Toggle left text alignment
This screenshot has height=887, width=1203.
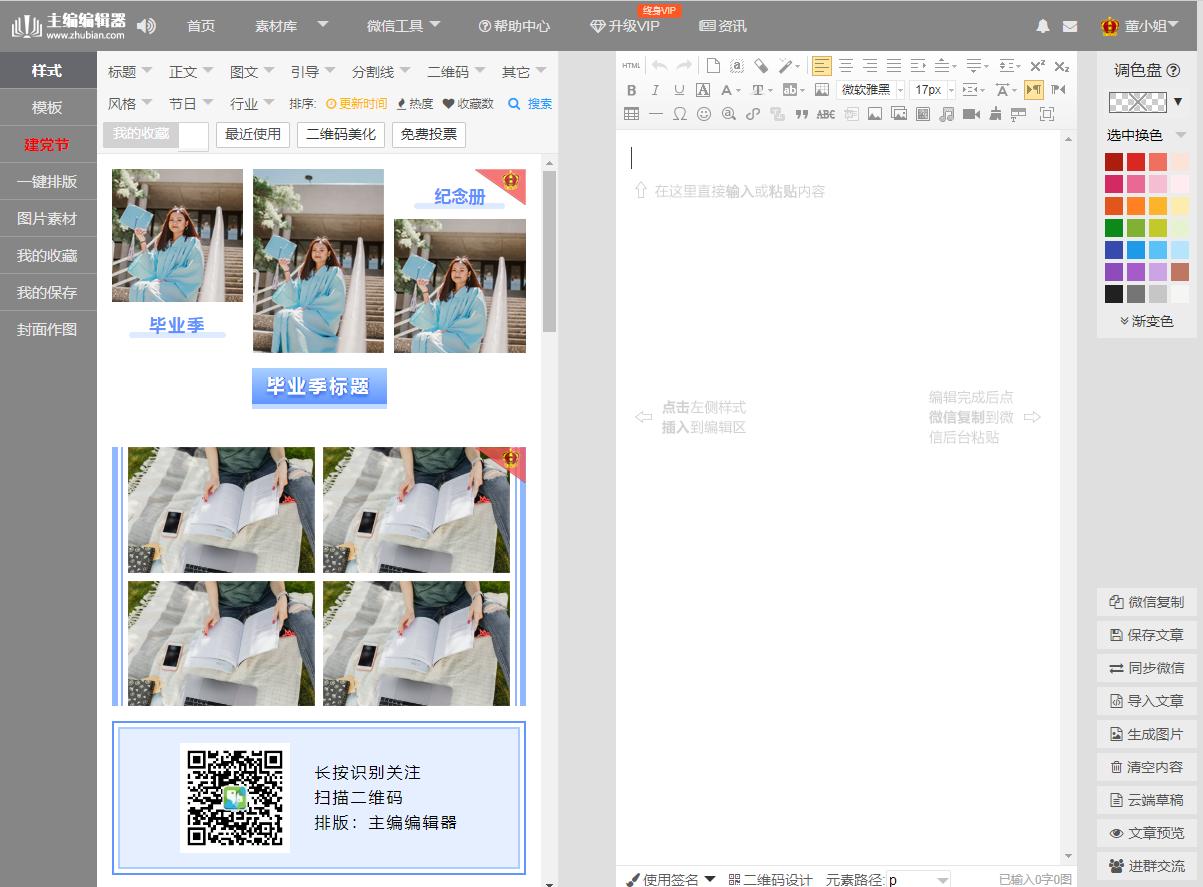(x=821, y=65)
